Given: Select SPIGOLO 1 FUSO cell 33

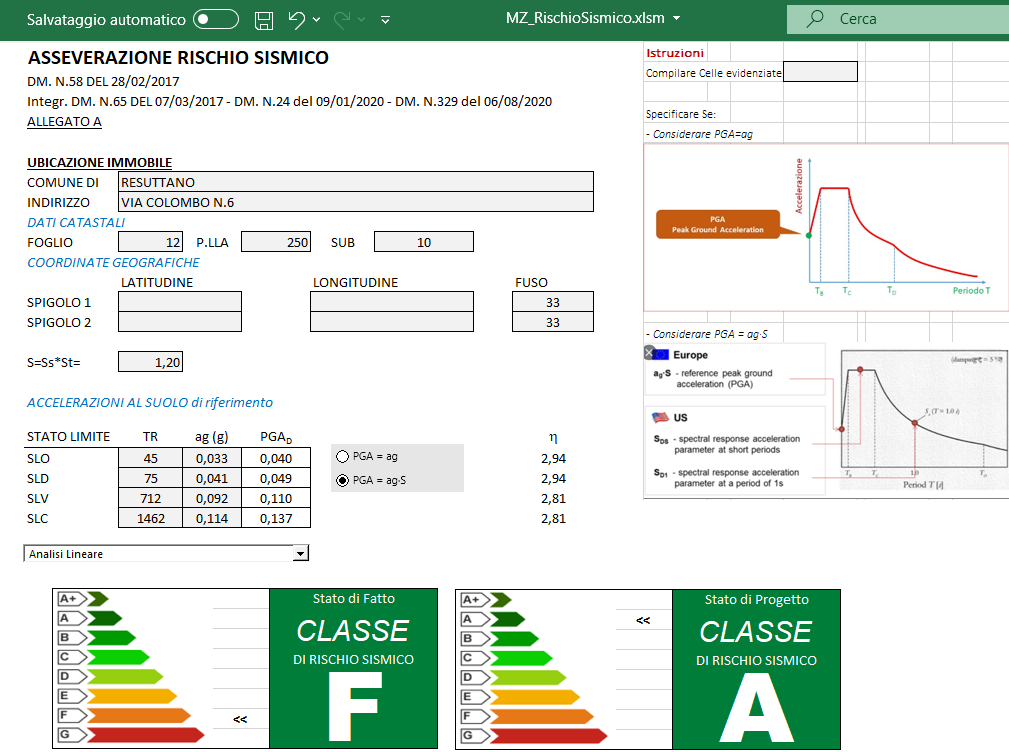Looking at the screenshot, I should coord(553,302).
